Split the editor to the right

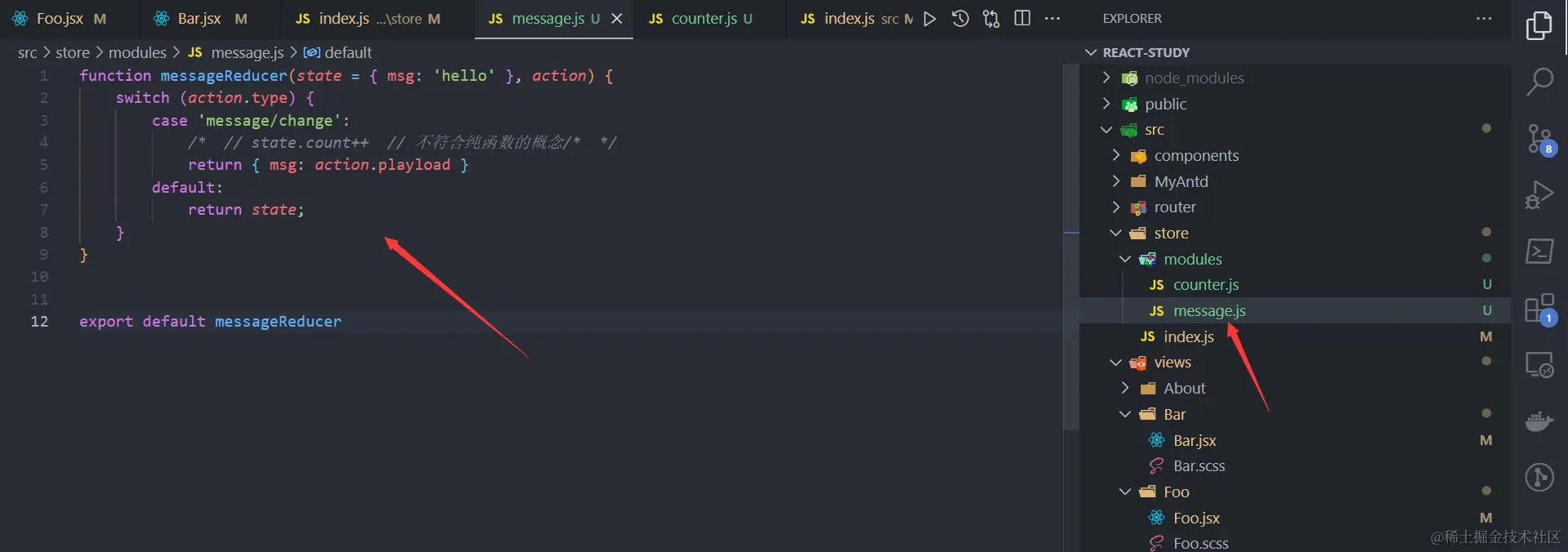(x=1022, y=18)
